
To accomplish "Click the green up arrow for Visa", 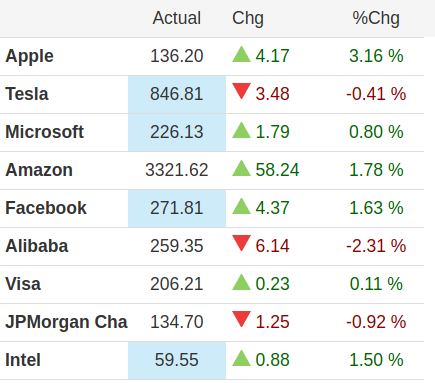I will (241, 282).
